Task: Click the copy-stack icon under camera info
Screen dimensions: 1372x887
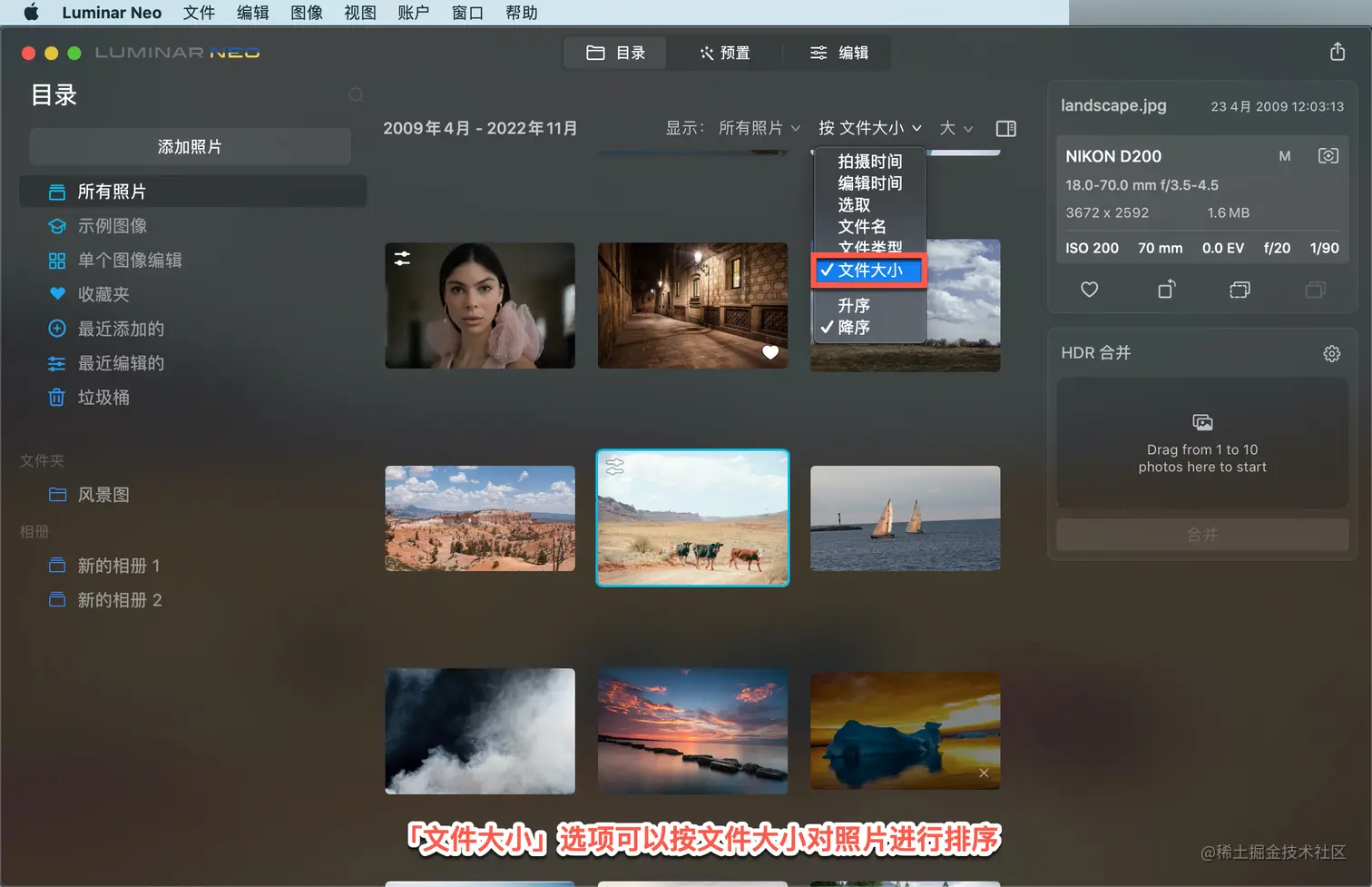Action: 1240,290
